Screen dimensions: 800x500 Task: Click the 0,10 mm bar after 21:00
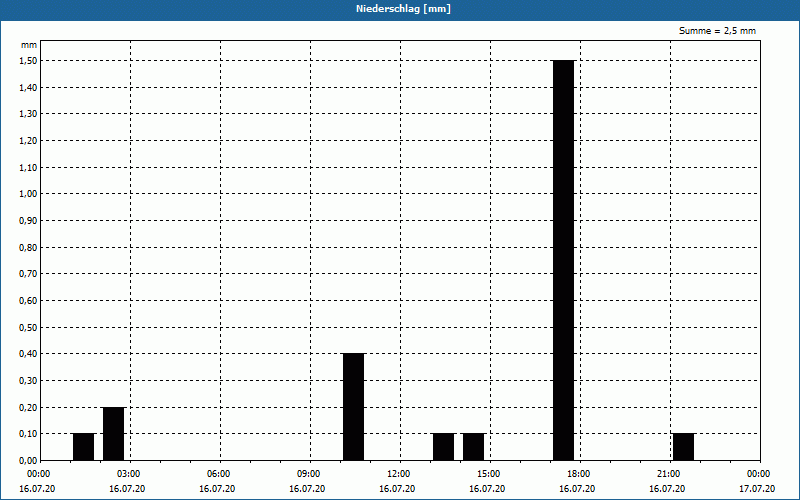point(684,447)
